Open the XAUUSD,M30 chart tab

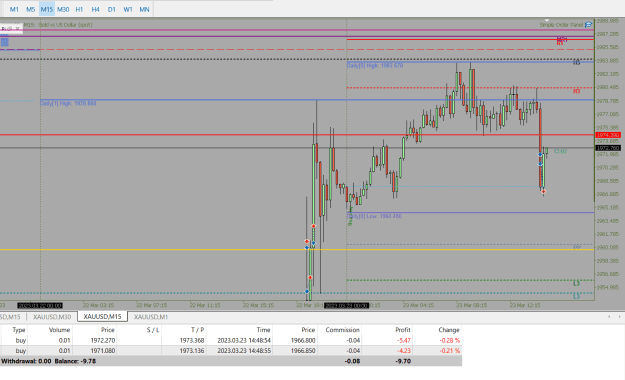52,317
